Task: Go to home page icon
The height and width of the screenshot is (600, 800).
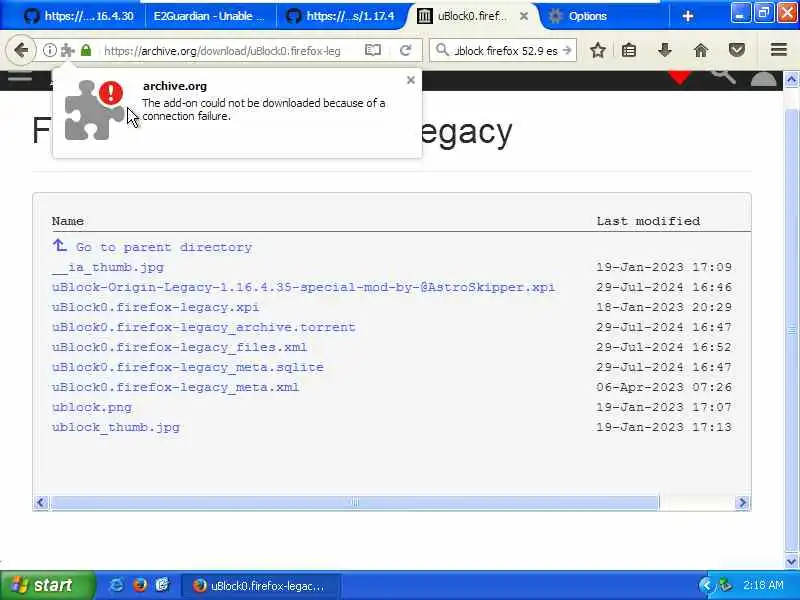Action: pos(701,50)
